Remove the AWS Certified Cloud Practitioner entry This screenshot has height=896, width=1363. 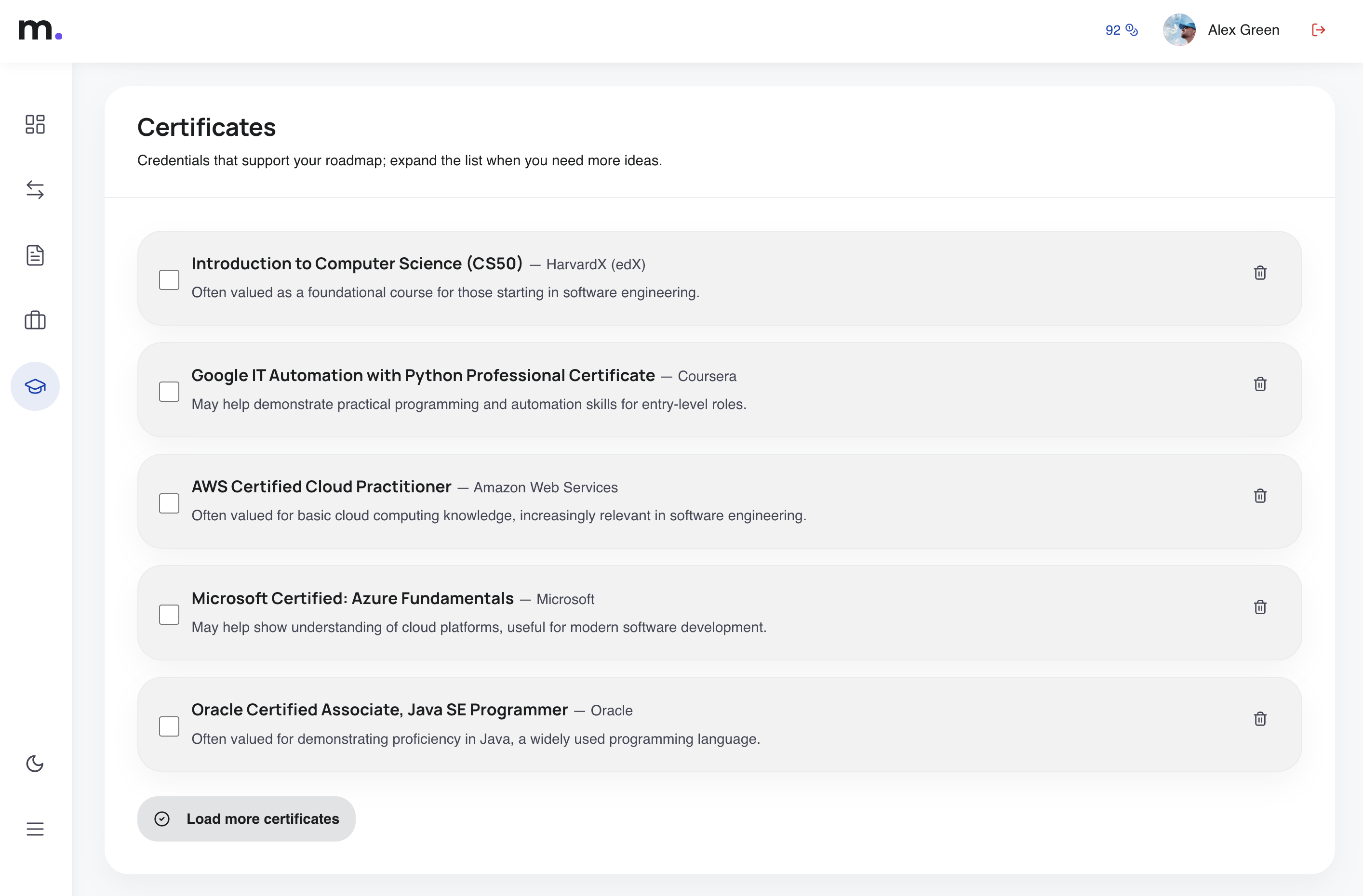point(1260,496)
